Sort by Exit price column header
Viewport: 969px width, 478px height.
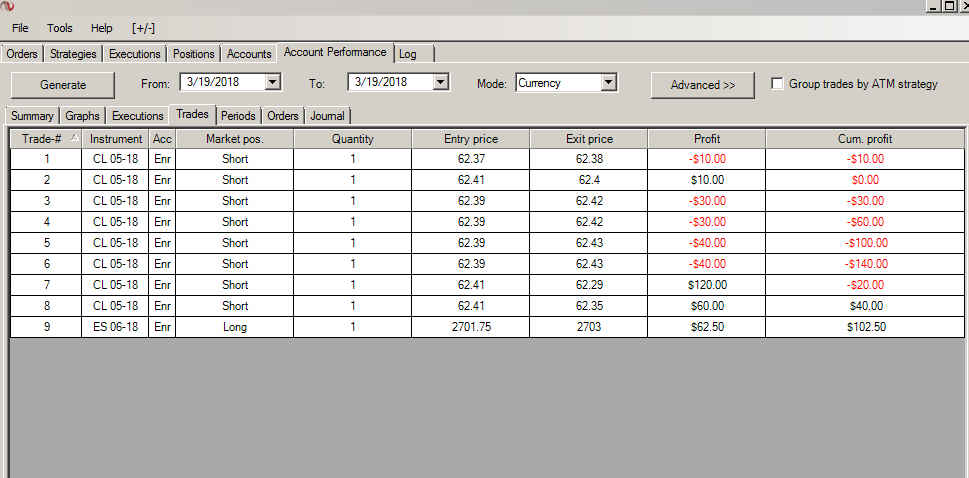tap(589, 139)
